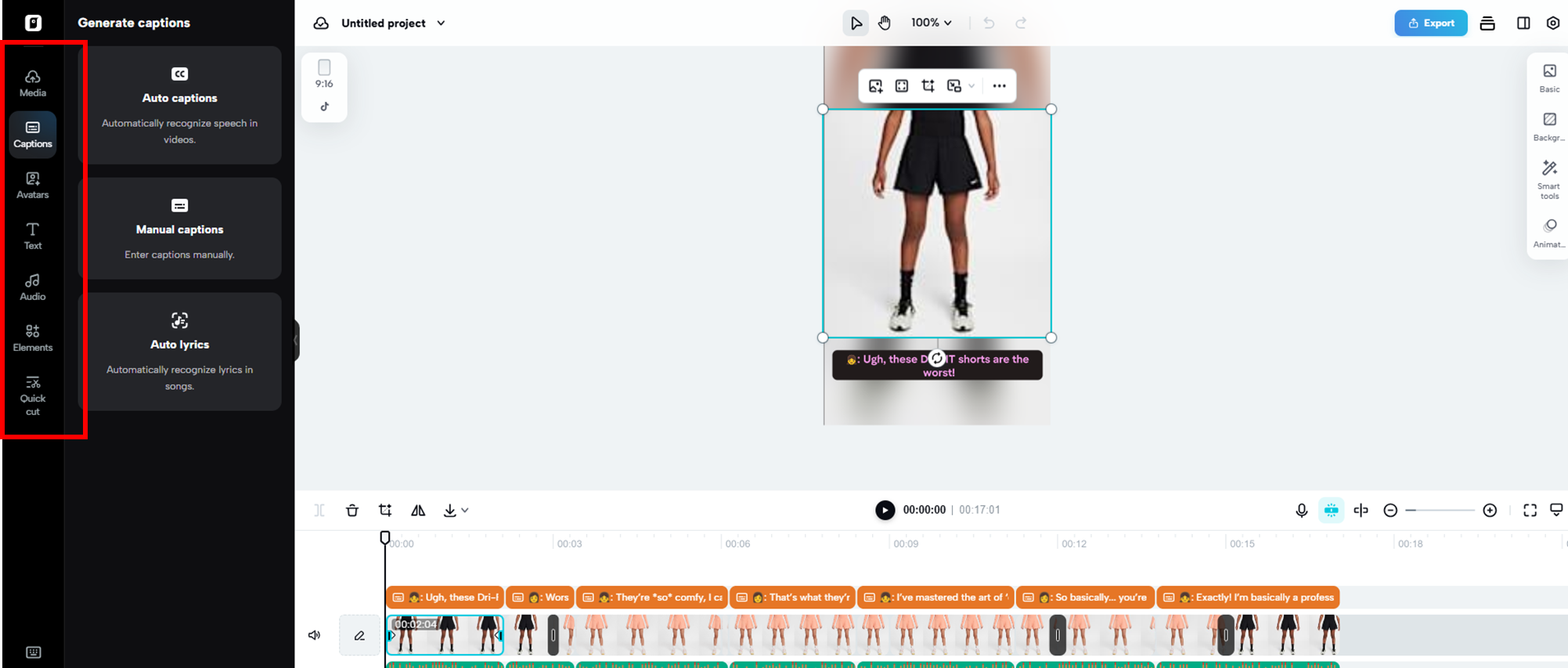
Task: Open the Background properties panel
Action: [1549, 126]
